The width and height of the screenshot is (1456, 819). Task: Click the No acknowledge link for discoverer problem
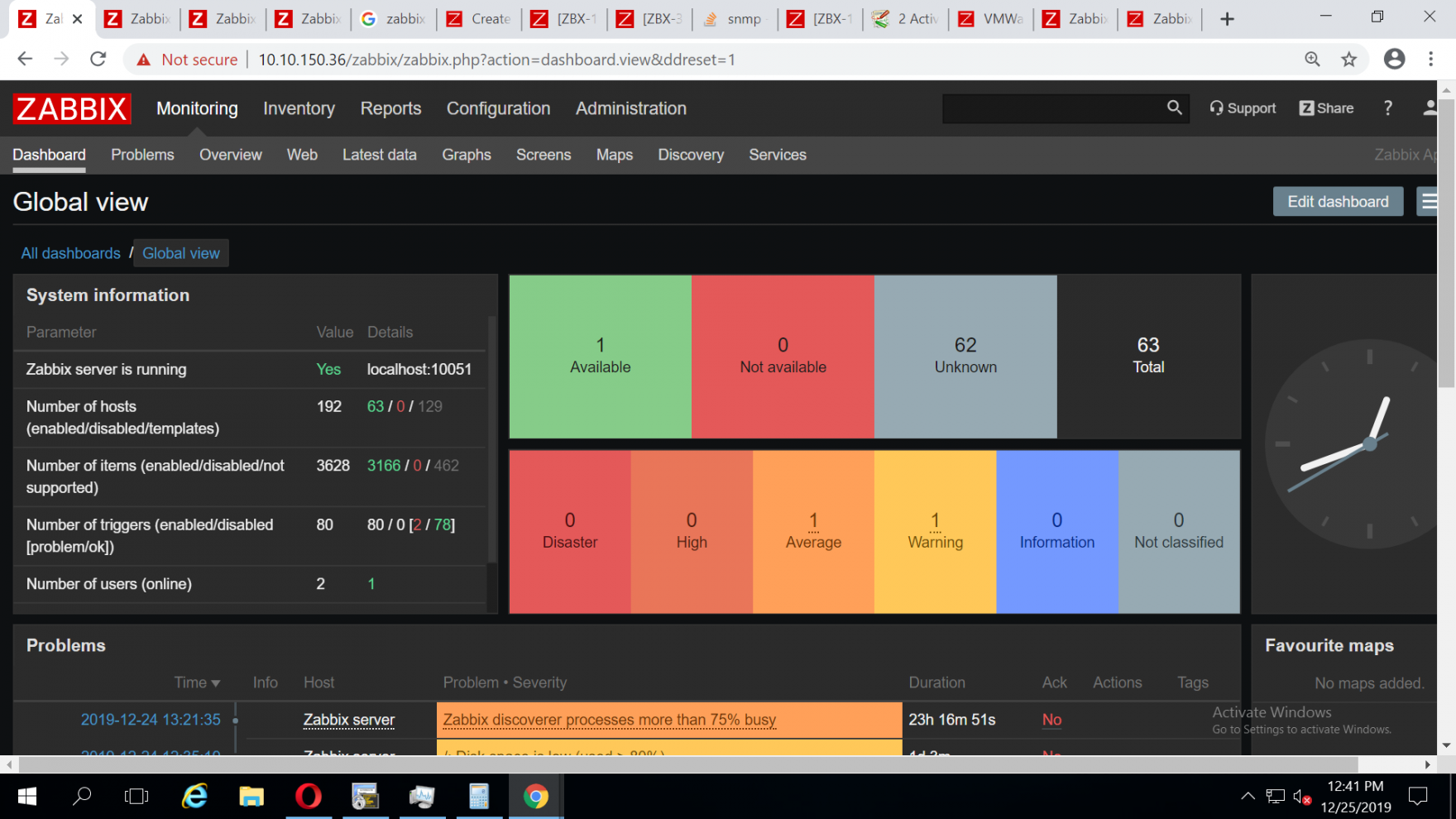tap(1051, 720)
